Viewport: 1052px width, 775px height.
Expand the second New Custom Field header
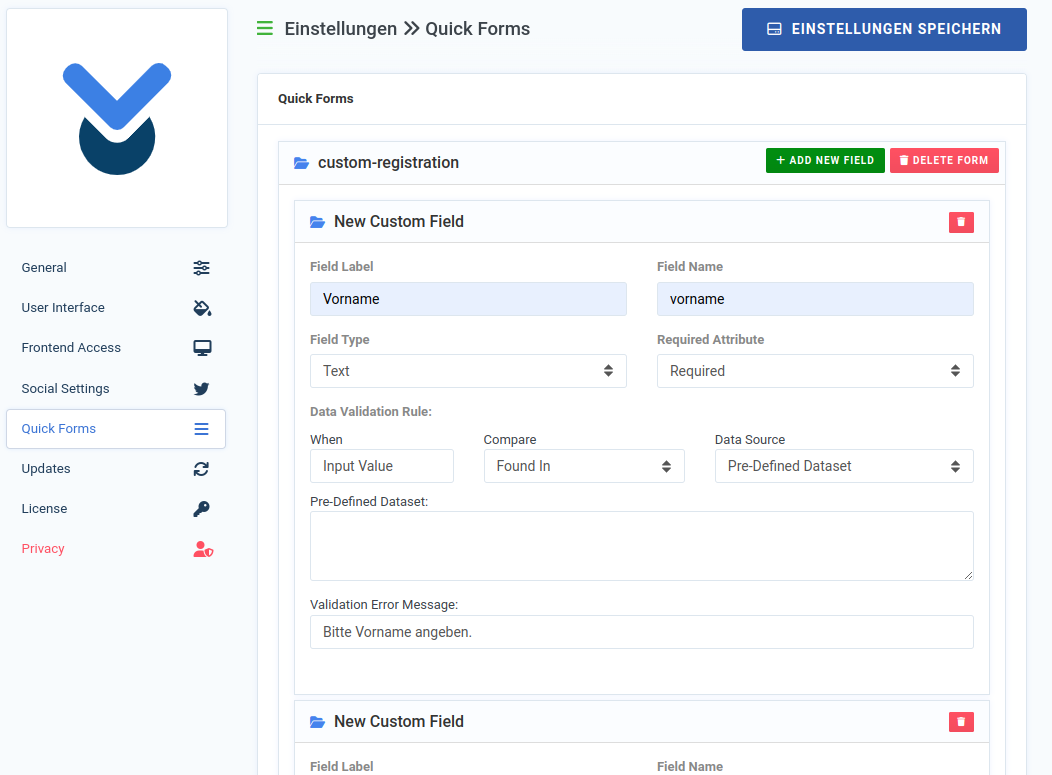pyautogui.click(x=641, y=722)
